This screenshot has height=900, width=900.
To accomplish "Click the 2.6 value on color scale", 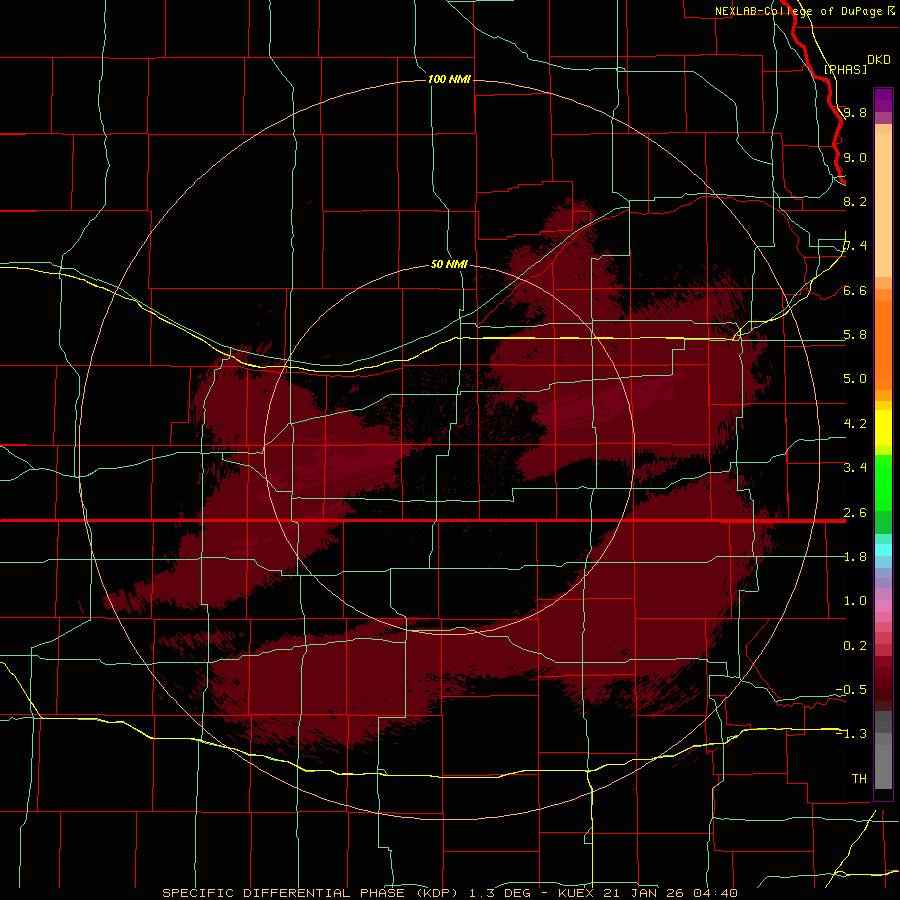I will coord(855,513).
